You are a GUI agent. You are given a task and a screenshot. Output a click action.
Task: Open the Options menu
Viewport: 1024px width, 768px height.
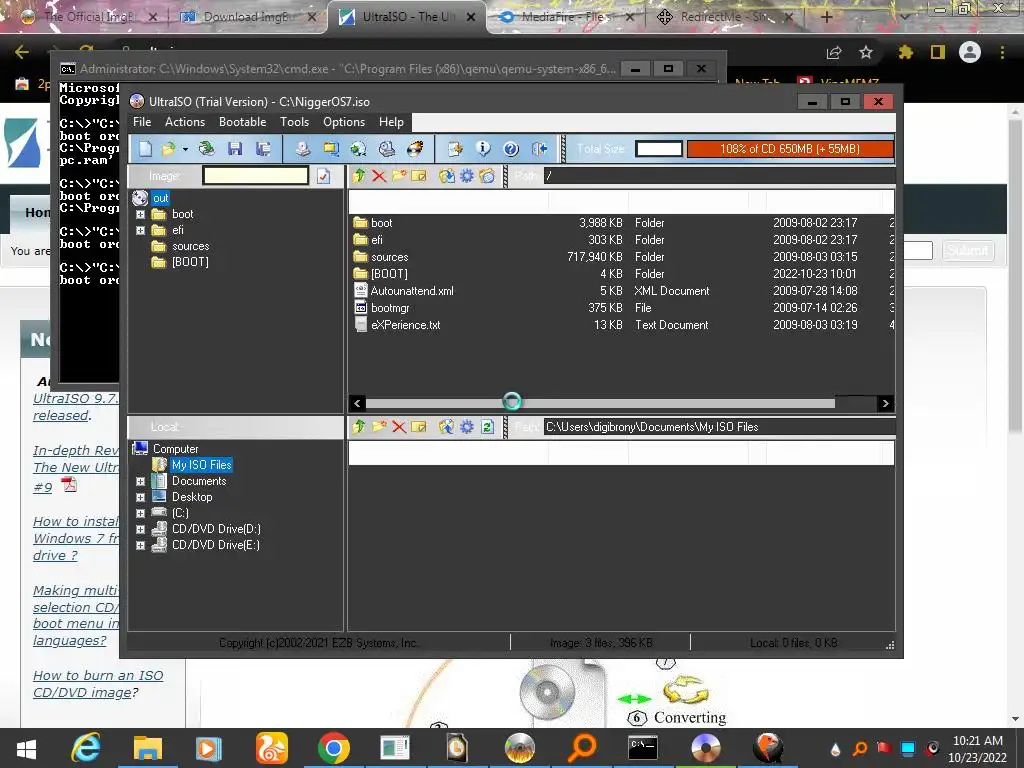(344, 122)
